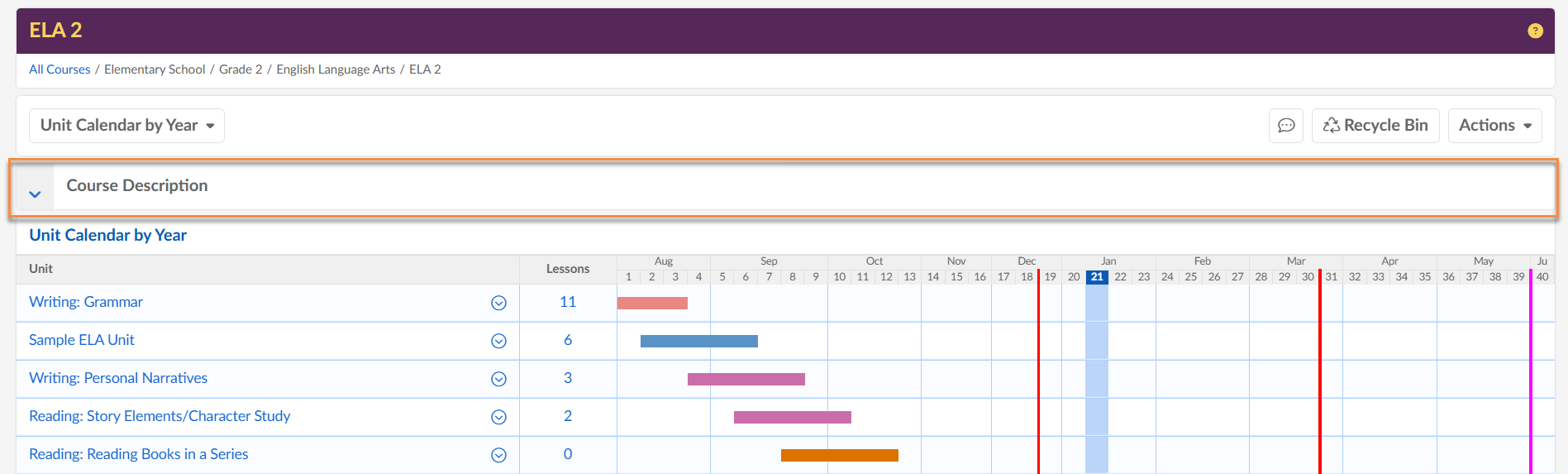Screen dimensions: 1568x474
Task: Open the Recycle Bin
Action: (x=1375, y=126)
